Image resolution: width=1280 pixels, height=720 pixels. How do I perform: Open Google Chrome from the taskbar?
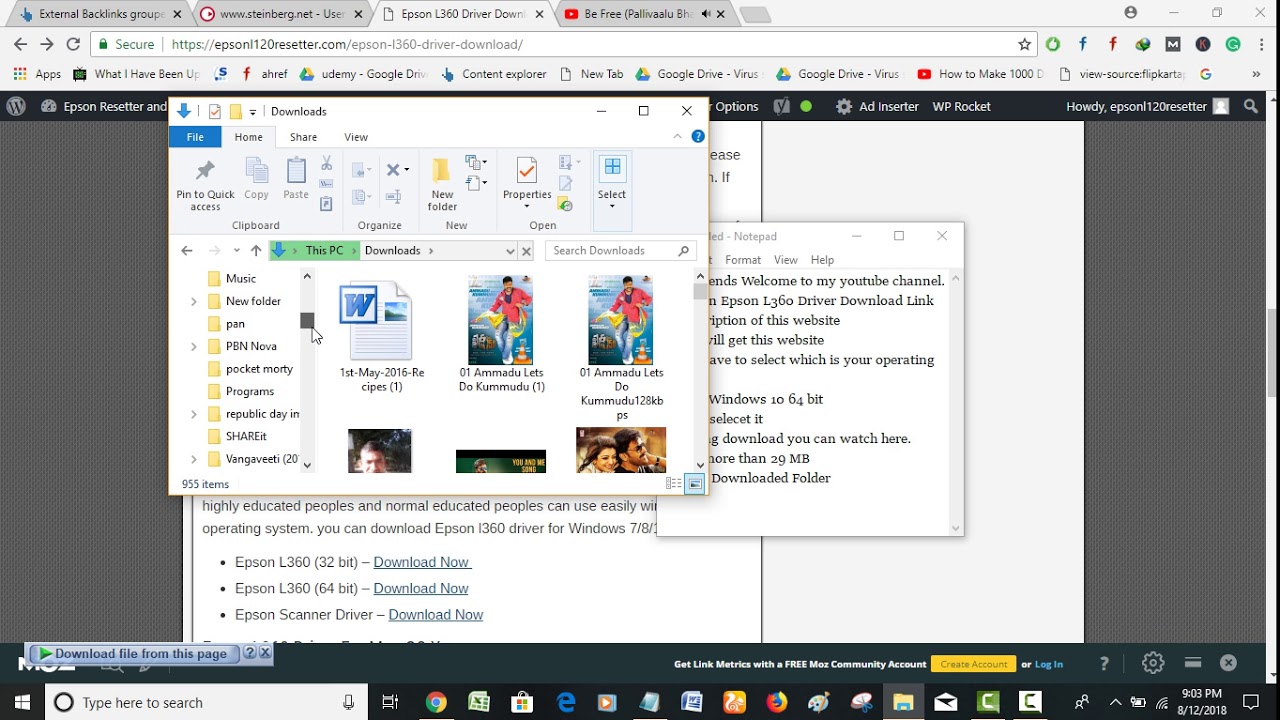pos(435,702)
